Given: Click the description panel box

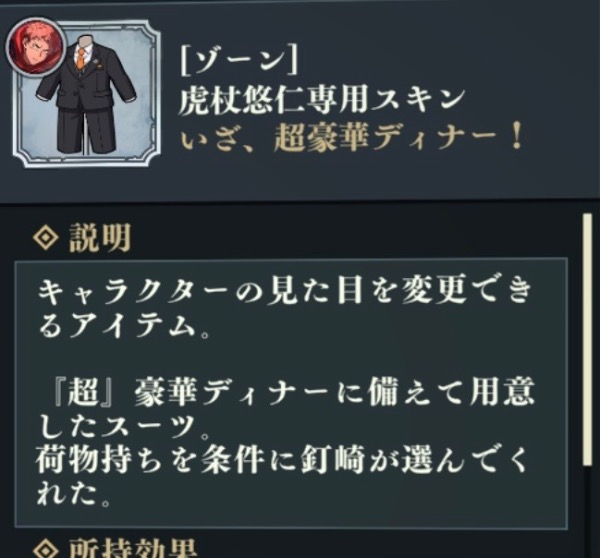Looking at the screenshot, I should [291, 393].
